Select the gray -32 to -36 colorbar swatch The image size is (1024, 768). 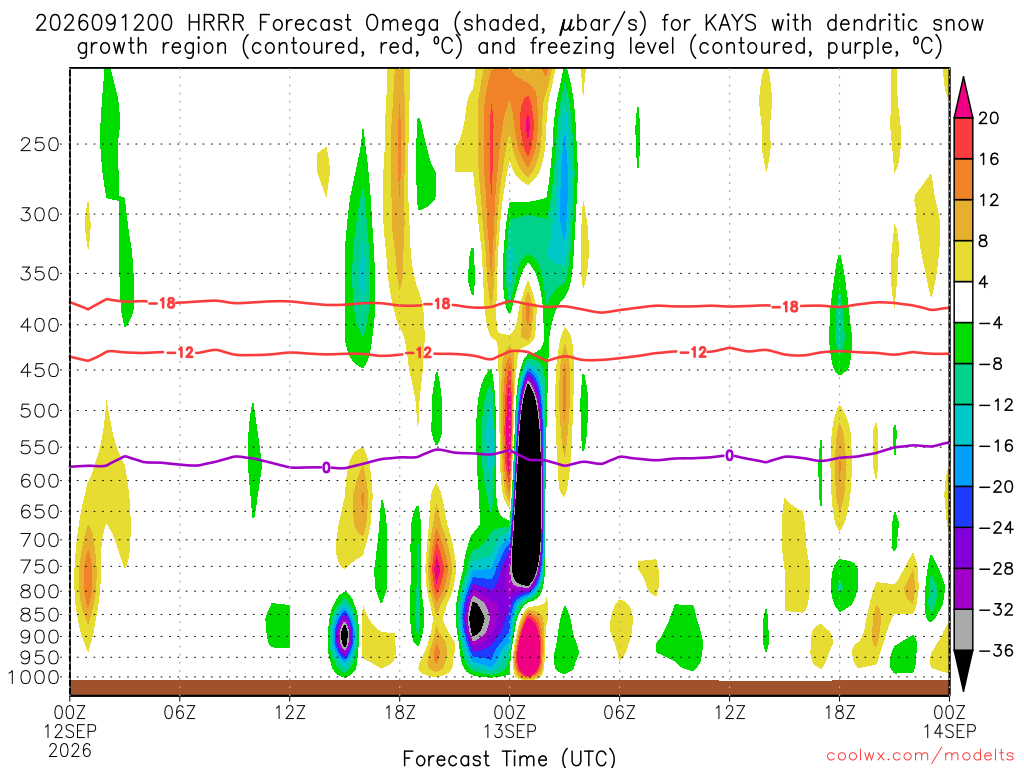click(x=963, y=630)
